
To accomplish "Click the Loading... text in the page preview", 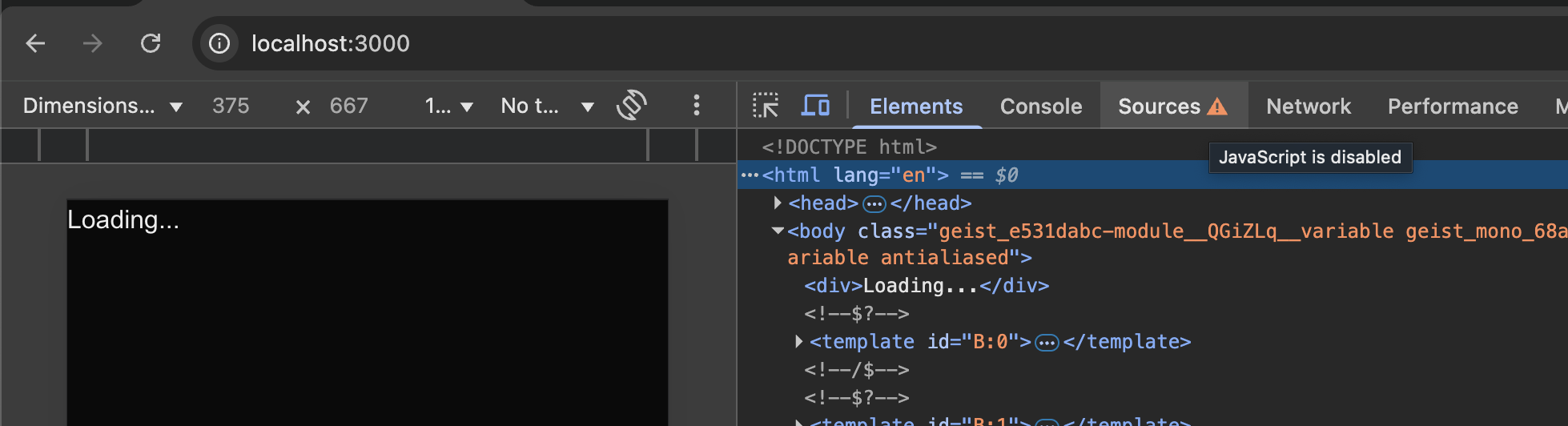I will [123, 219].
